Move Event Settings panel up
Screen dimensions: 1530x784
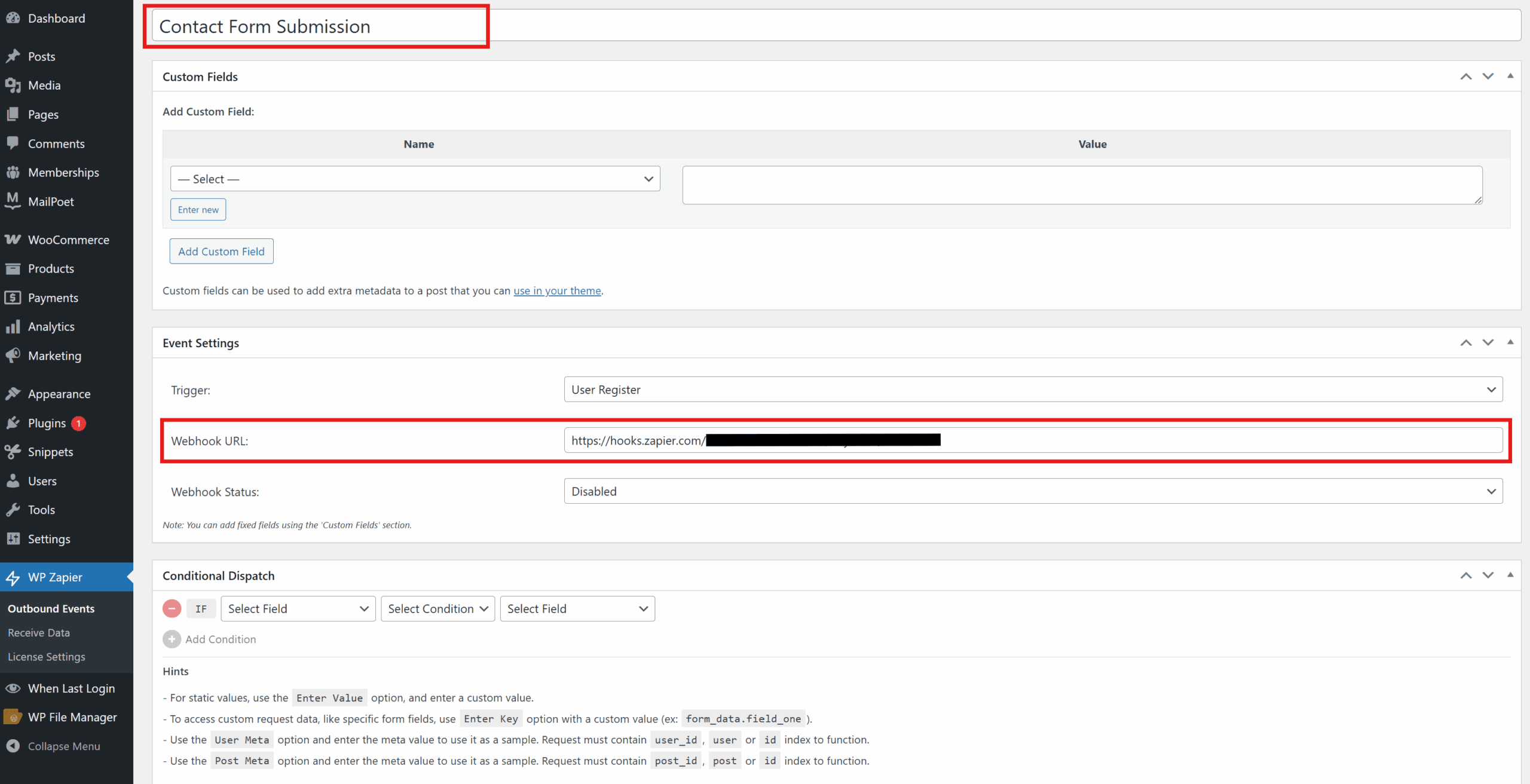1466,342
